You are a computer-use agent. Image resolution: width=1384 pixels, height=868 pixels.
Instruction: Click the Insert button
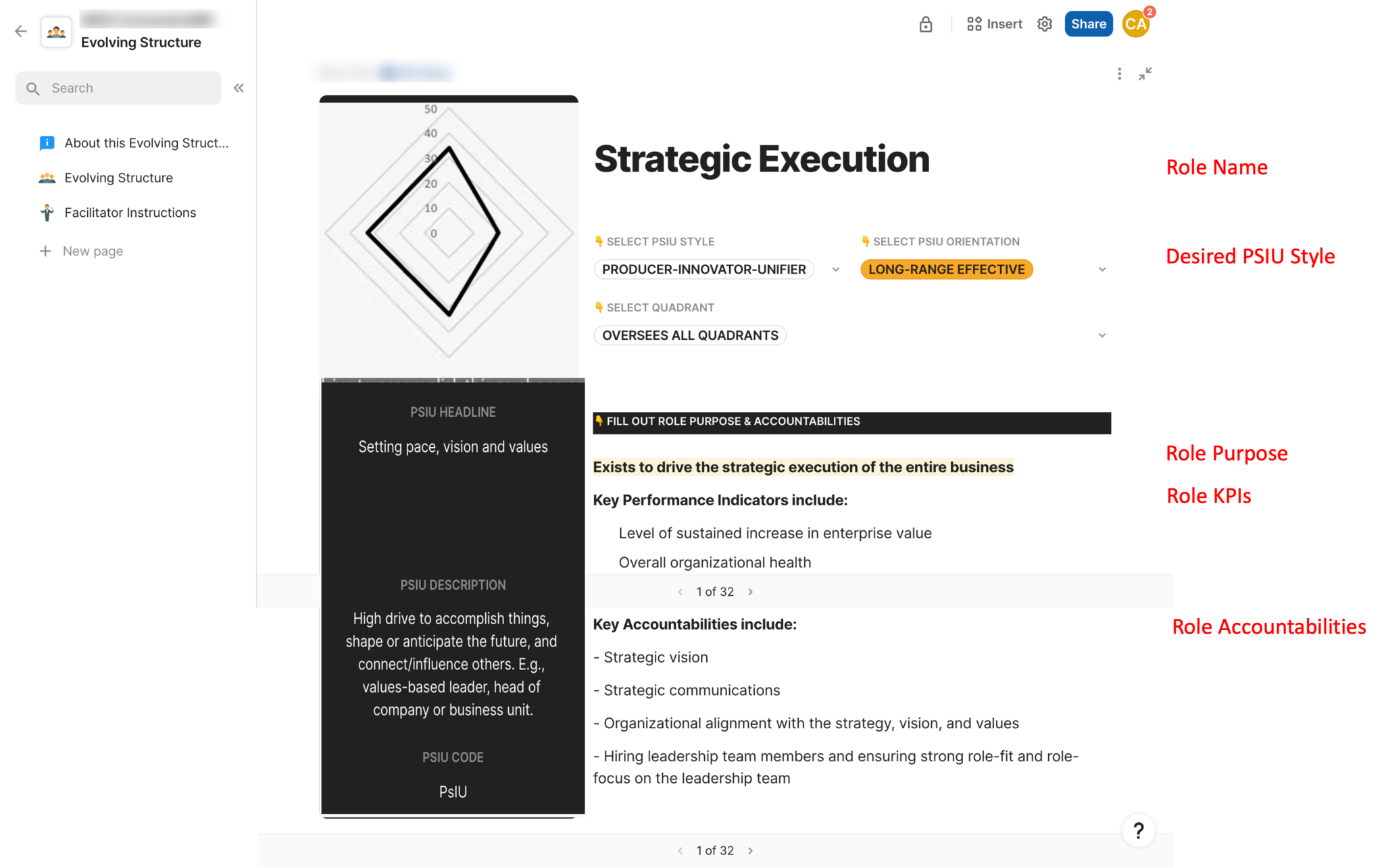click(x=995, y=24)
